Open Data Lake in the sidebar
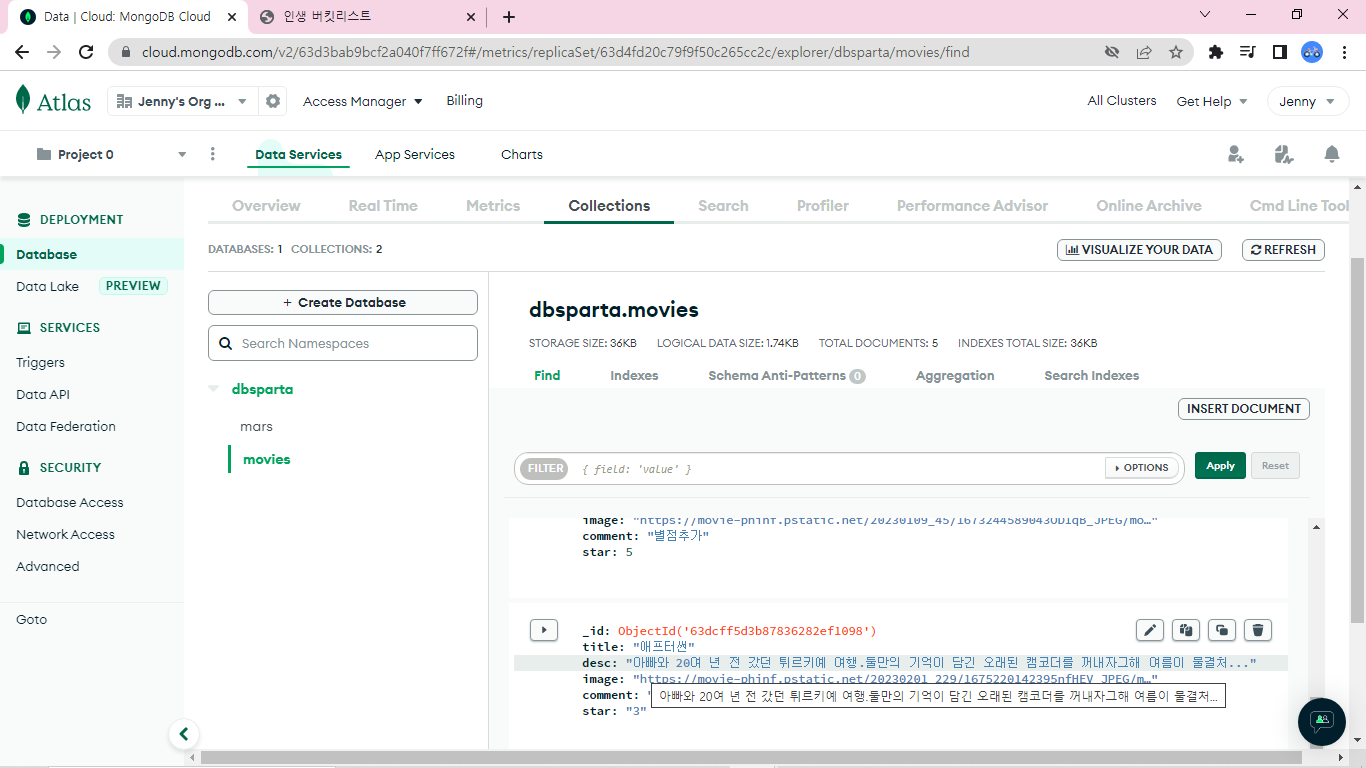1366x768 pixels. pyautogui.click(x=47, y=287)
